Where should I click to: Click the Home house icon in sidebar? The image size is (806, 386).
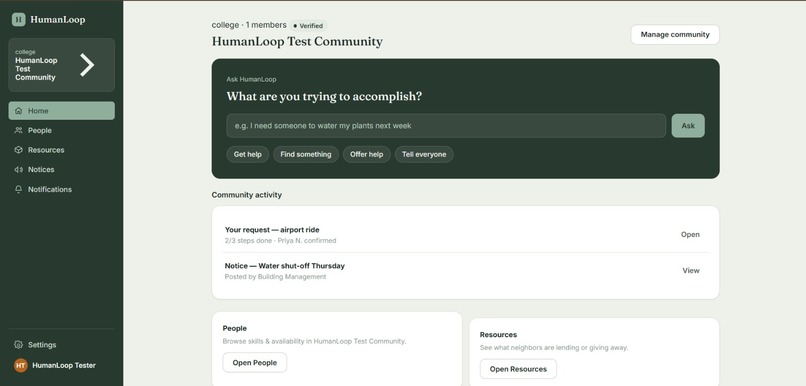(19, 111)
